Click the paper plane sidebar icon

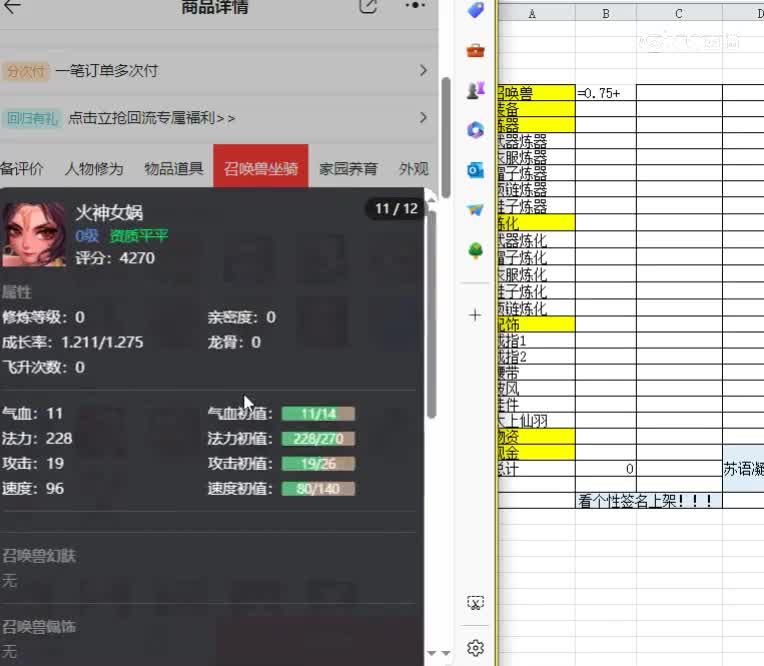coord(476,210)
